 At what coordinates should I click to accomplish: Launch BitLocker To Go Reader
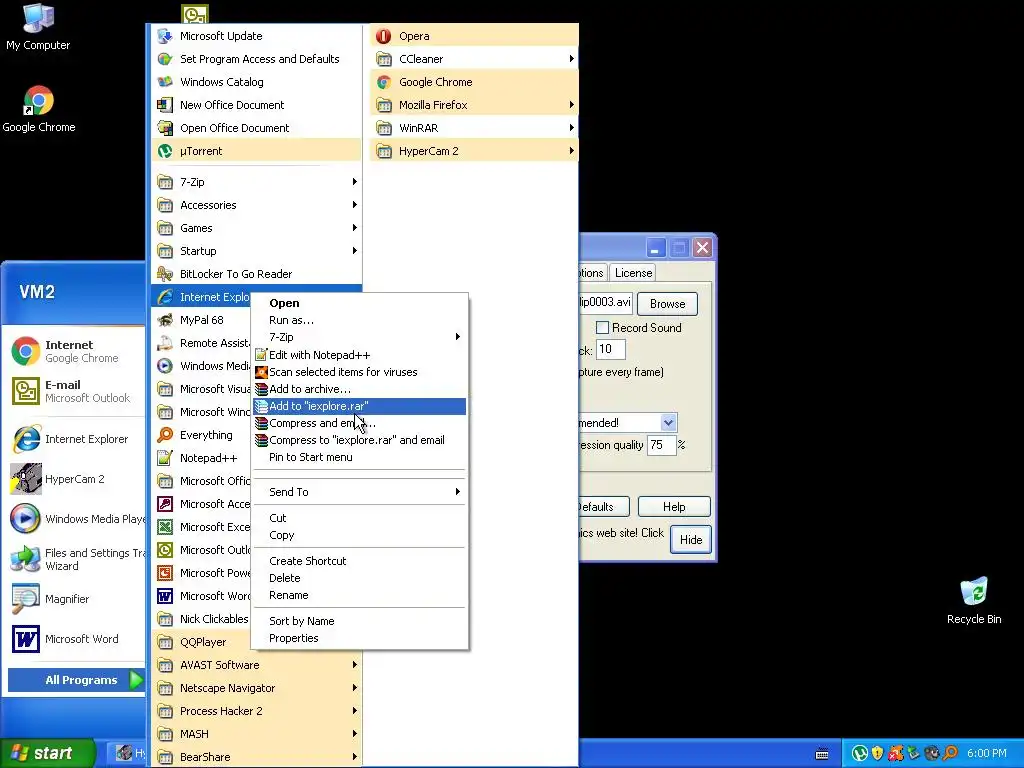(256, 274)
